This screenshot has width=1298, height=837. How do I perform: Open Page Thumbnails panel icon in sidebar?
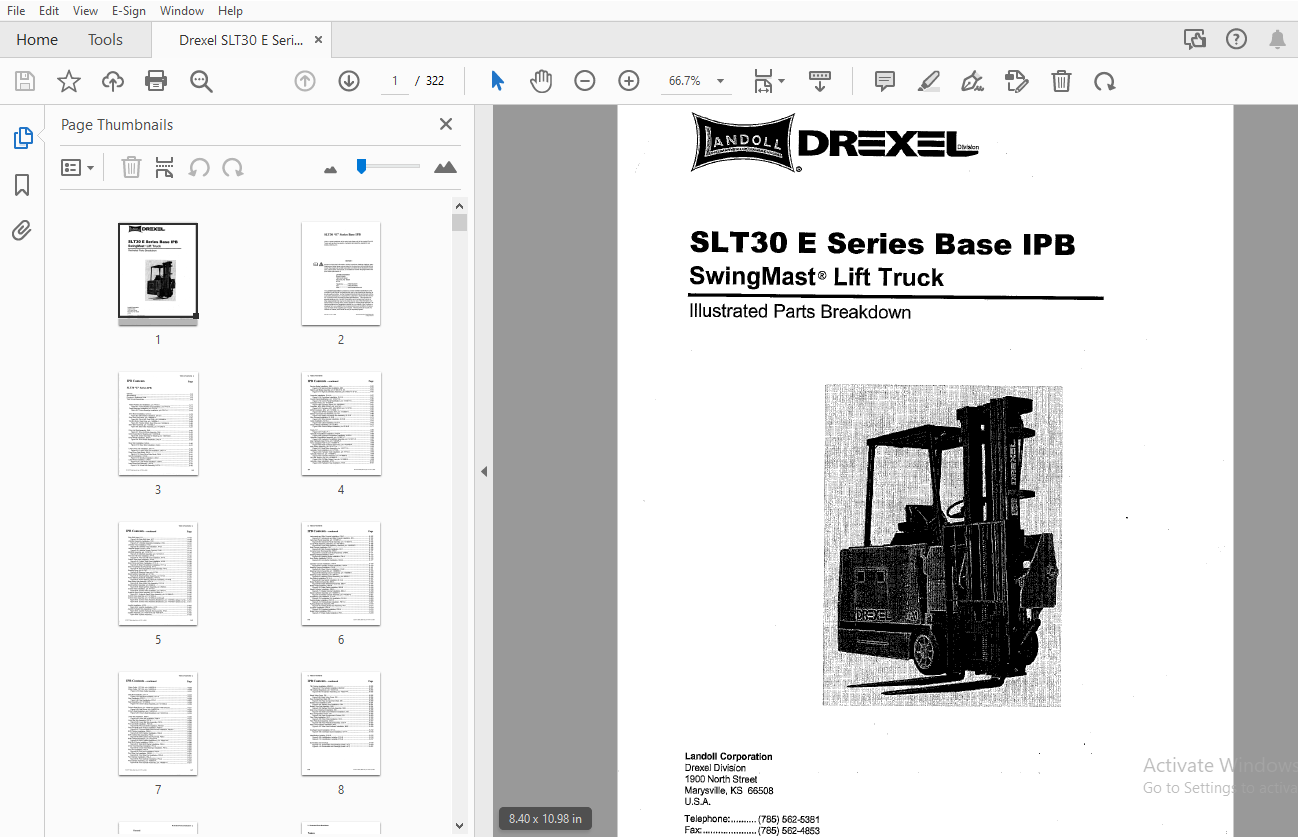(22, 139)
